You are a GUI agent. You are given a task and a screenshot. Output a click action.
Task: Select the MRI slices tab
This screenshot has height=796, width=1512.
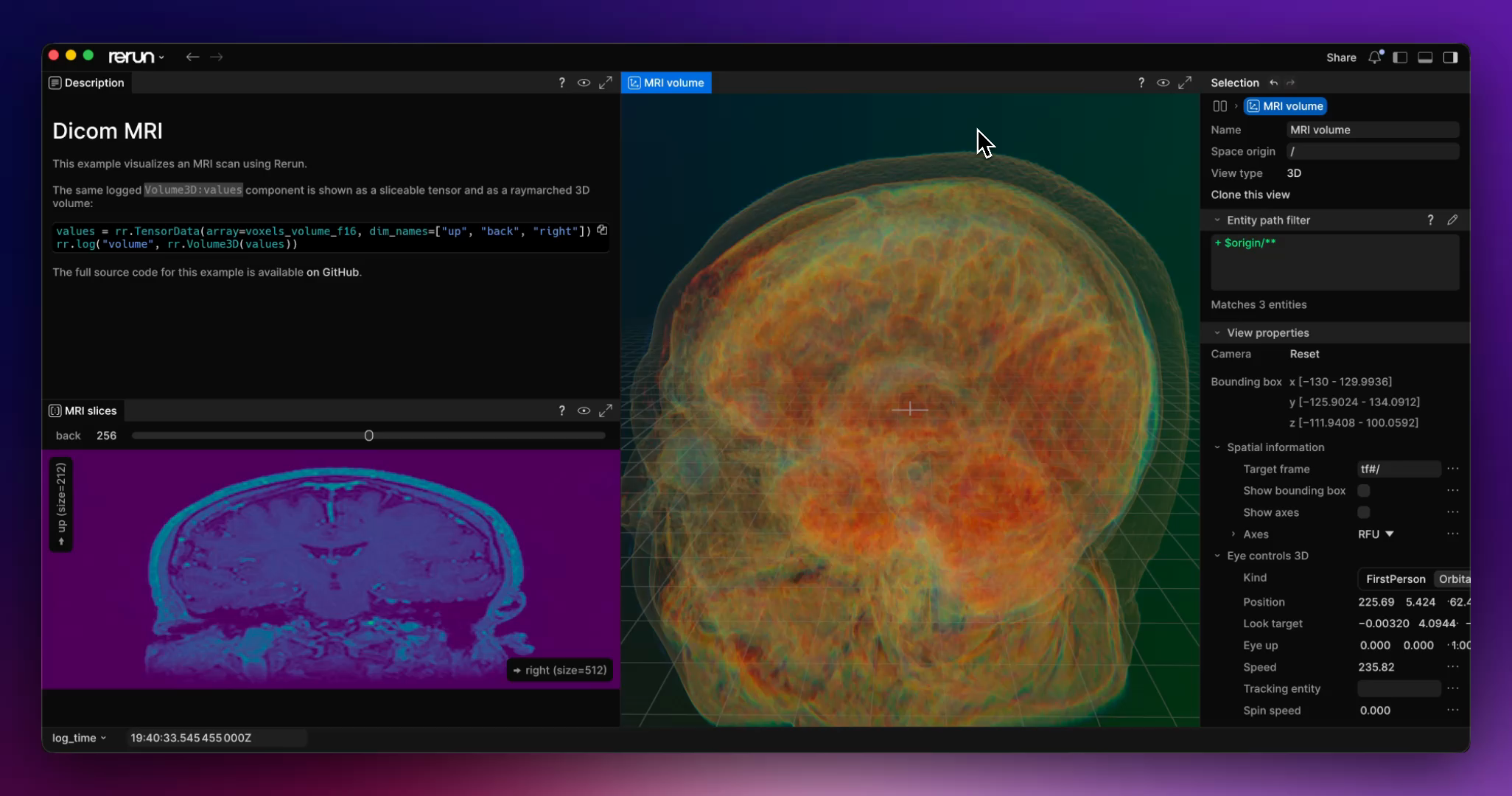83,411
